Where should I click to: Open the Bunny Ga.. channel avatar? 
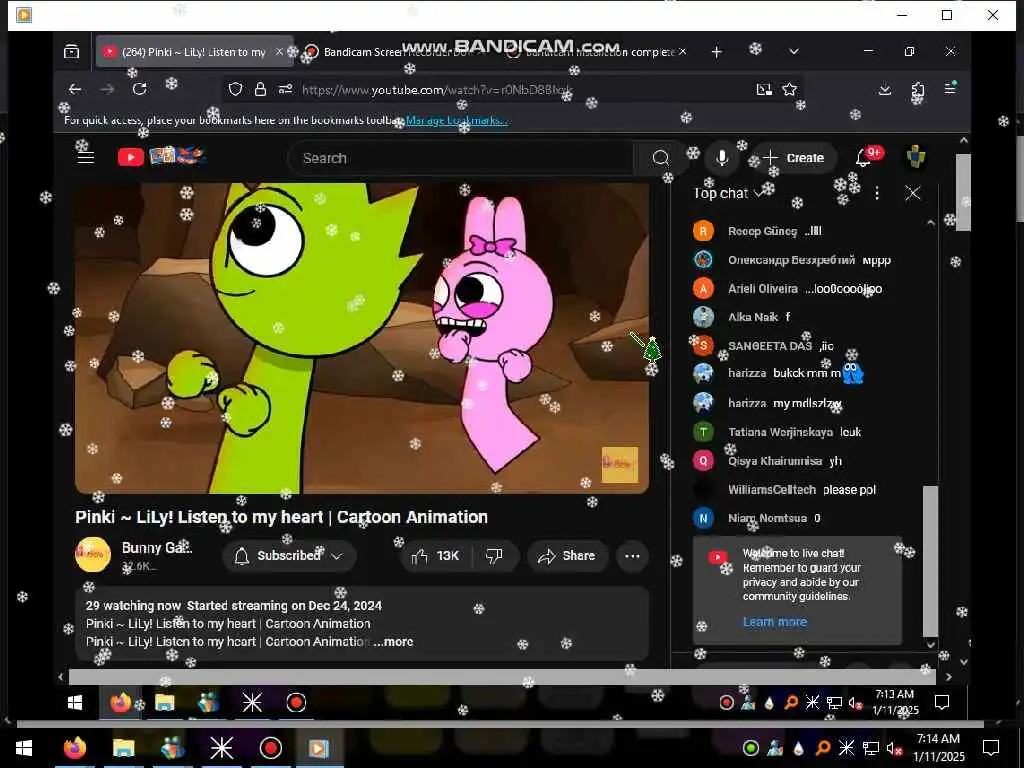pyautogui.click(x=93, y=554)
